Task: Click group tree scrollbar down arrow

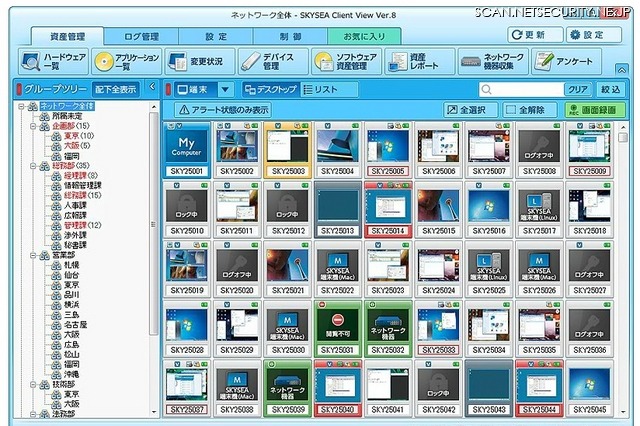Action: 154,412
